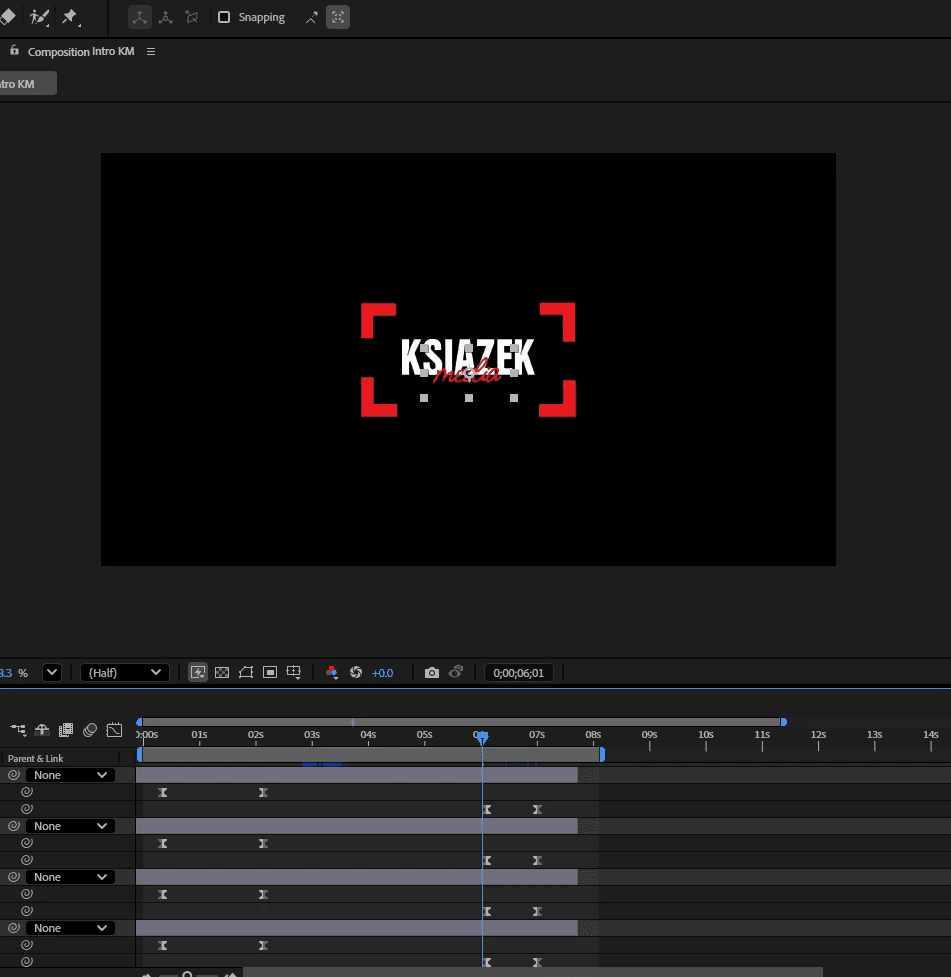The height and width of the screenshot is (977, 951).
Task: Show channel and color management settings
Action: 332,672
